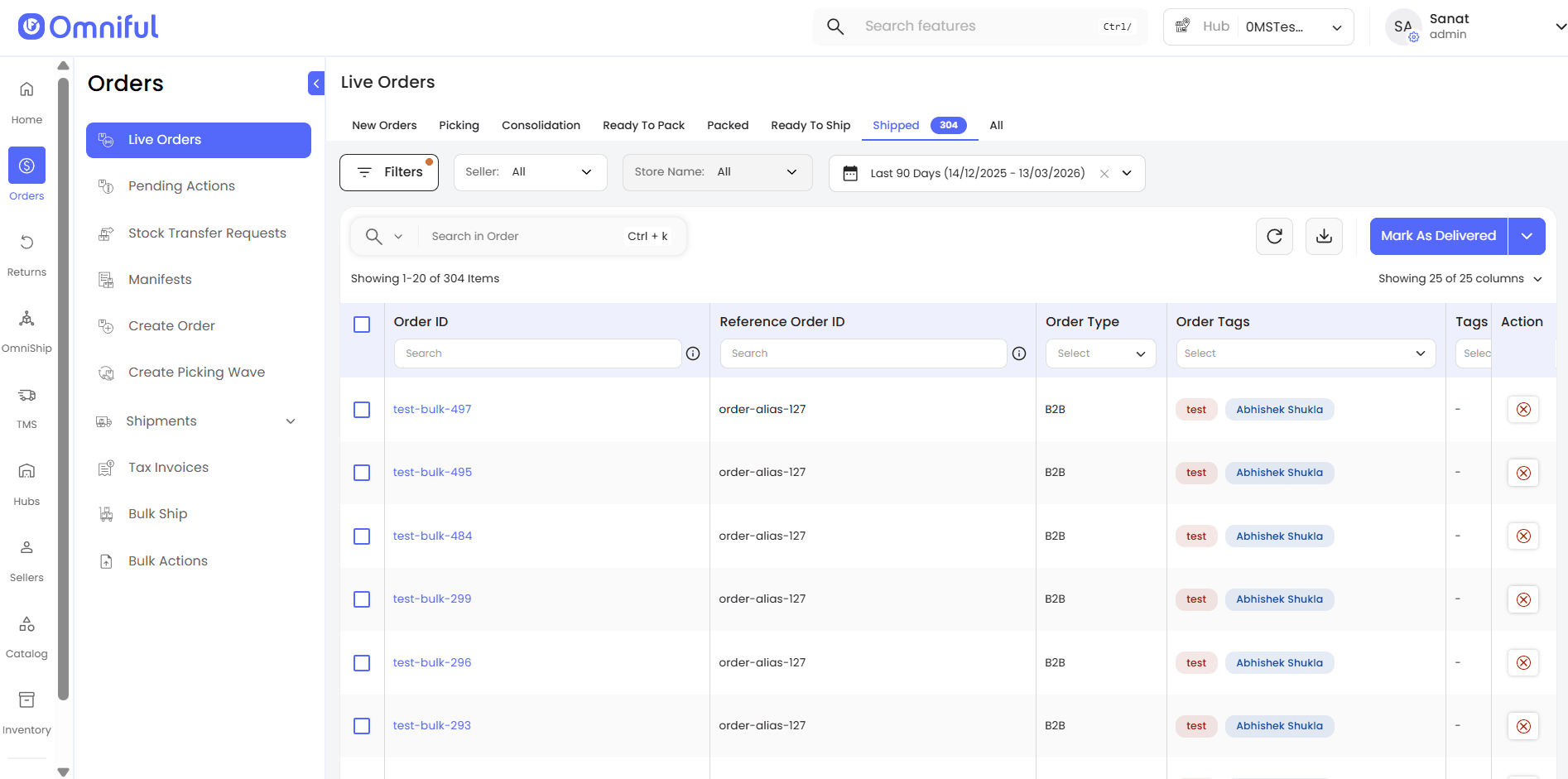
Task: Click the Mark As Delivered button
Action: pos(1438,236)
